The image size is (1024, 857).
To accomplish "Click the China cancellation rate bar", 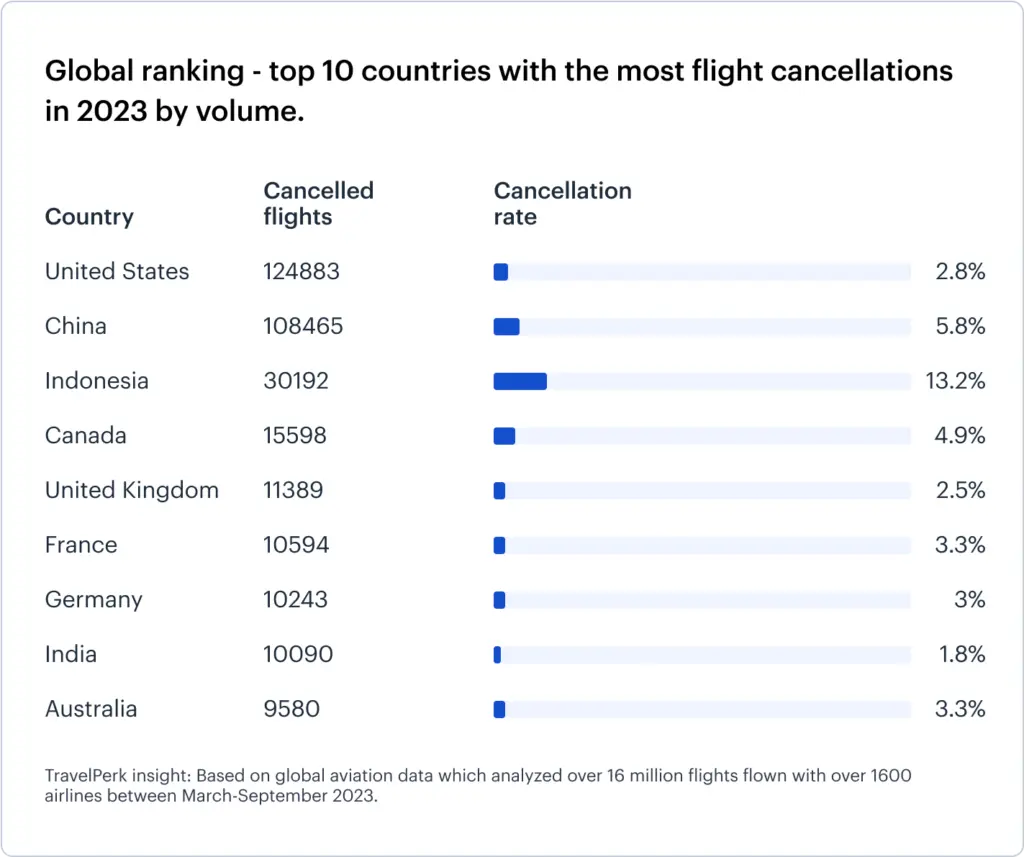I will pos(507,326).
